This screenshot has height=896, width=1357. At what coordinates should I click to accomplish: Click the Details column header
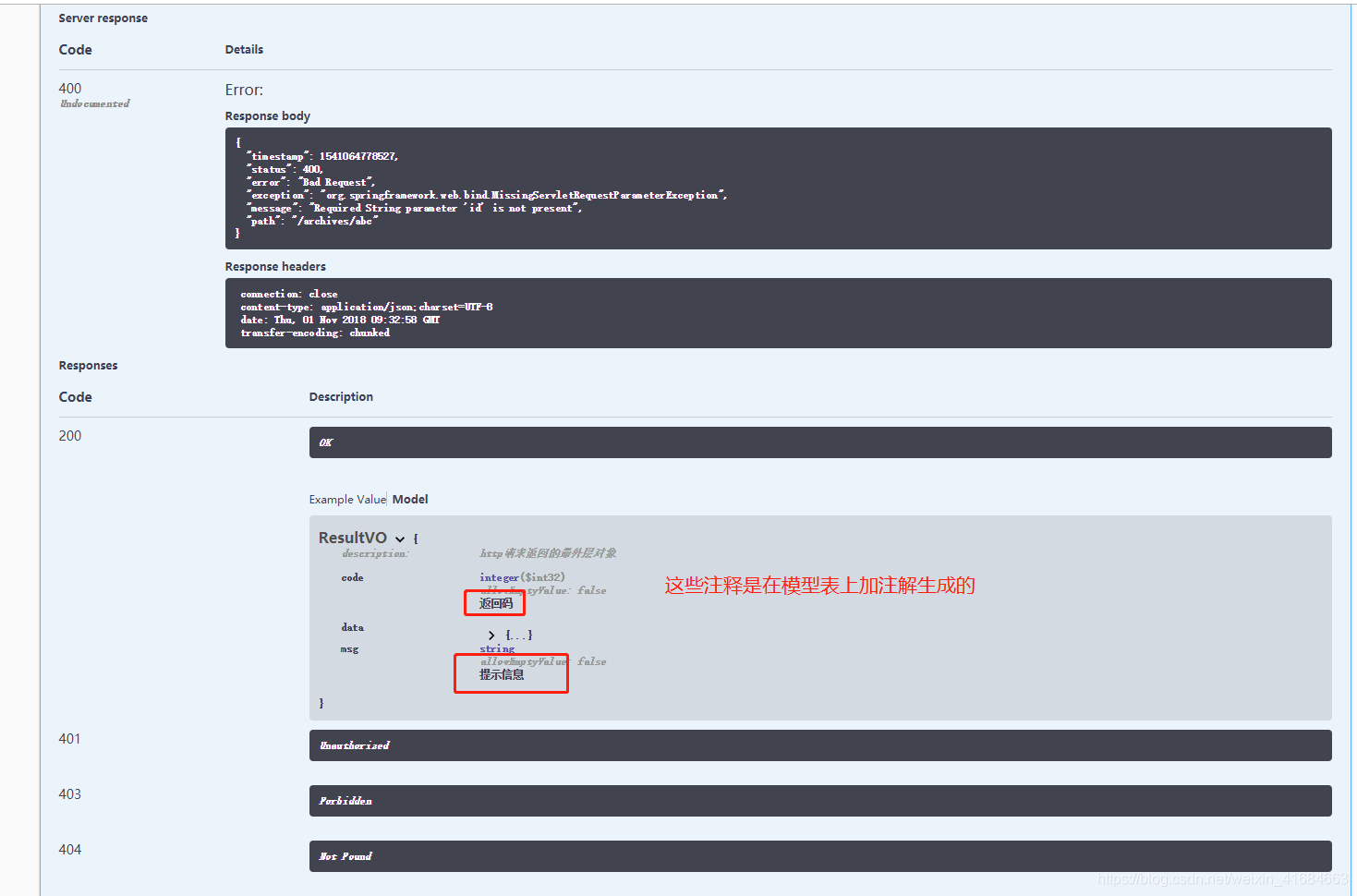(244, 50)
